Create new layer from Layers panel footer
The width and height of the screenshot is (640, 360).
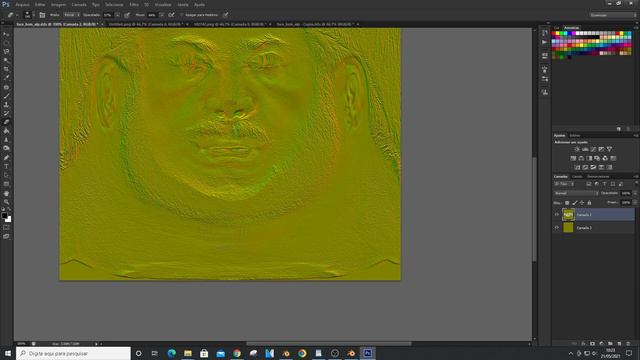tap(619, 344)
